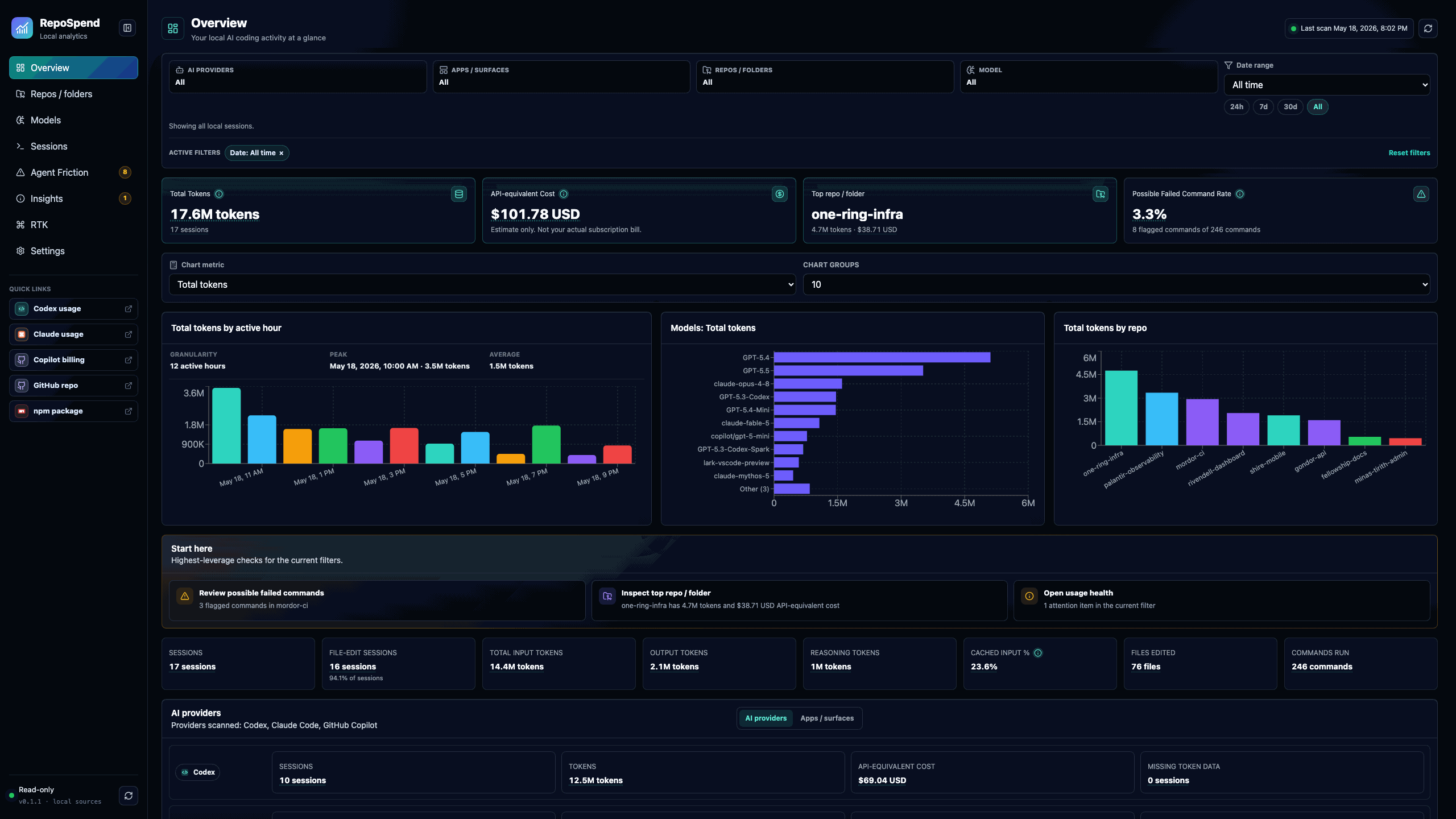The width and height of the screenshot is (1456, 819).
Task: Open Models in the sidebar
Action: tap(73, 120)
